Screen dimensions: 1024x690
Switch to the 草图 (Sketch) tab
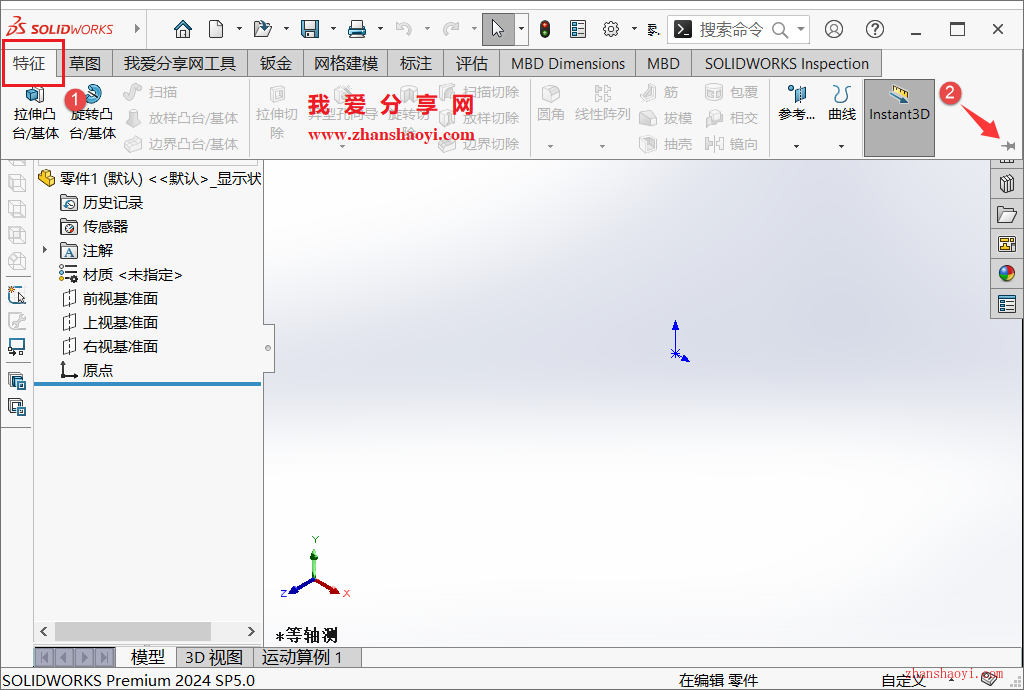tap(85, 63)
